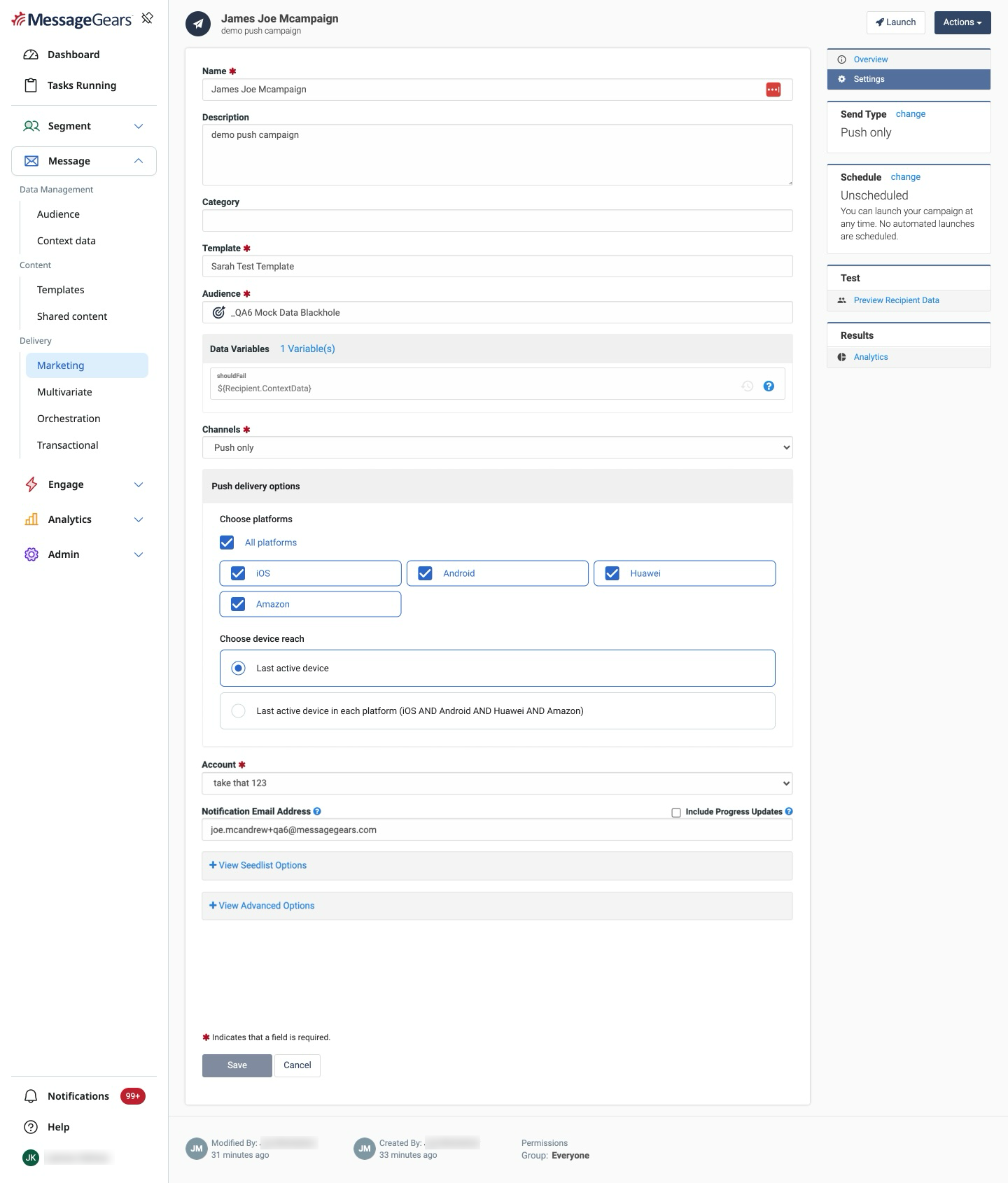The width and height of the screenshot is (1008, 1183).
Task: Click the red password manager icon in Name field
Action: click(773, 90)
